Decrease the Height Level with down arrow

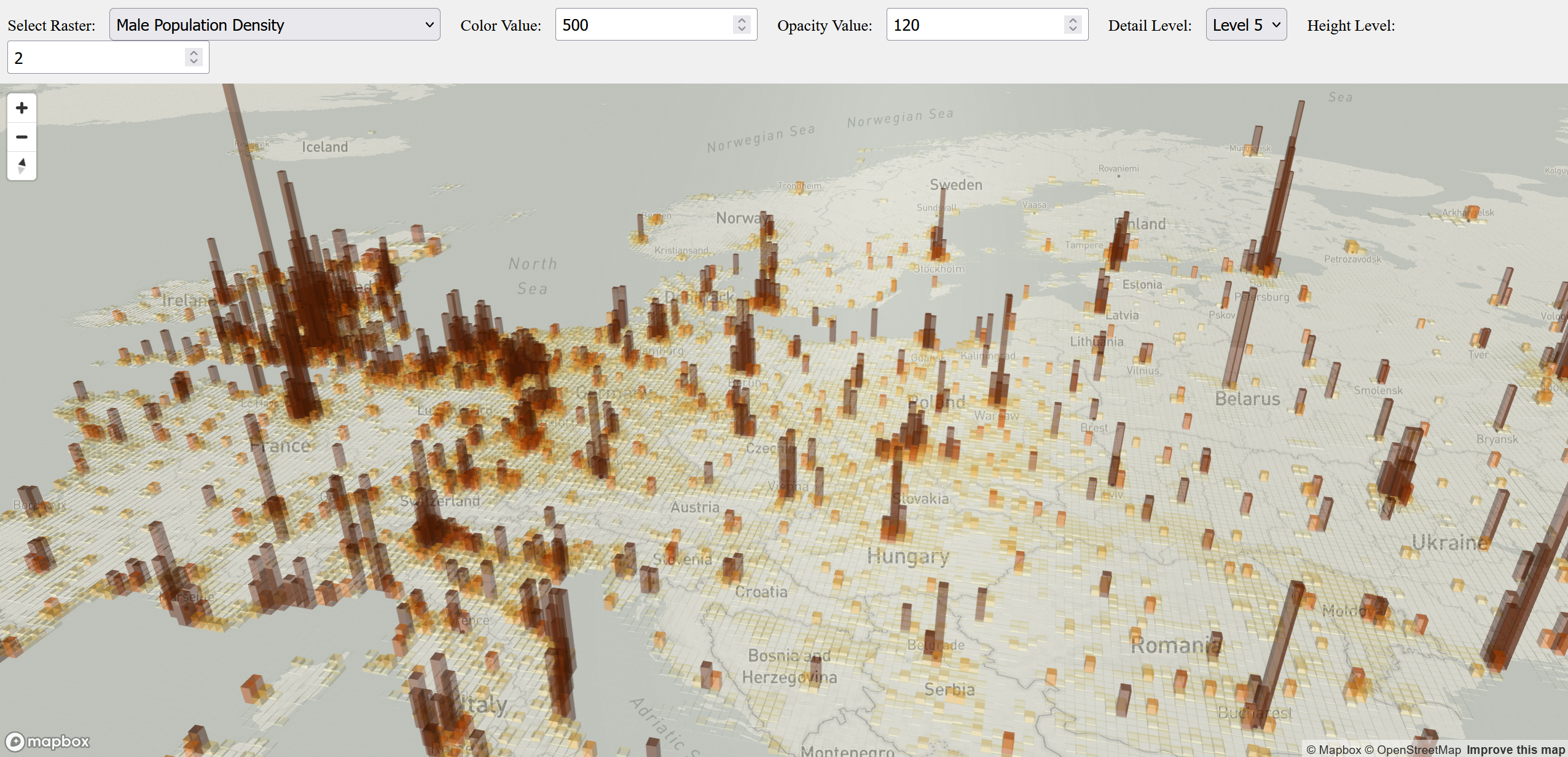coord(194,61)
